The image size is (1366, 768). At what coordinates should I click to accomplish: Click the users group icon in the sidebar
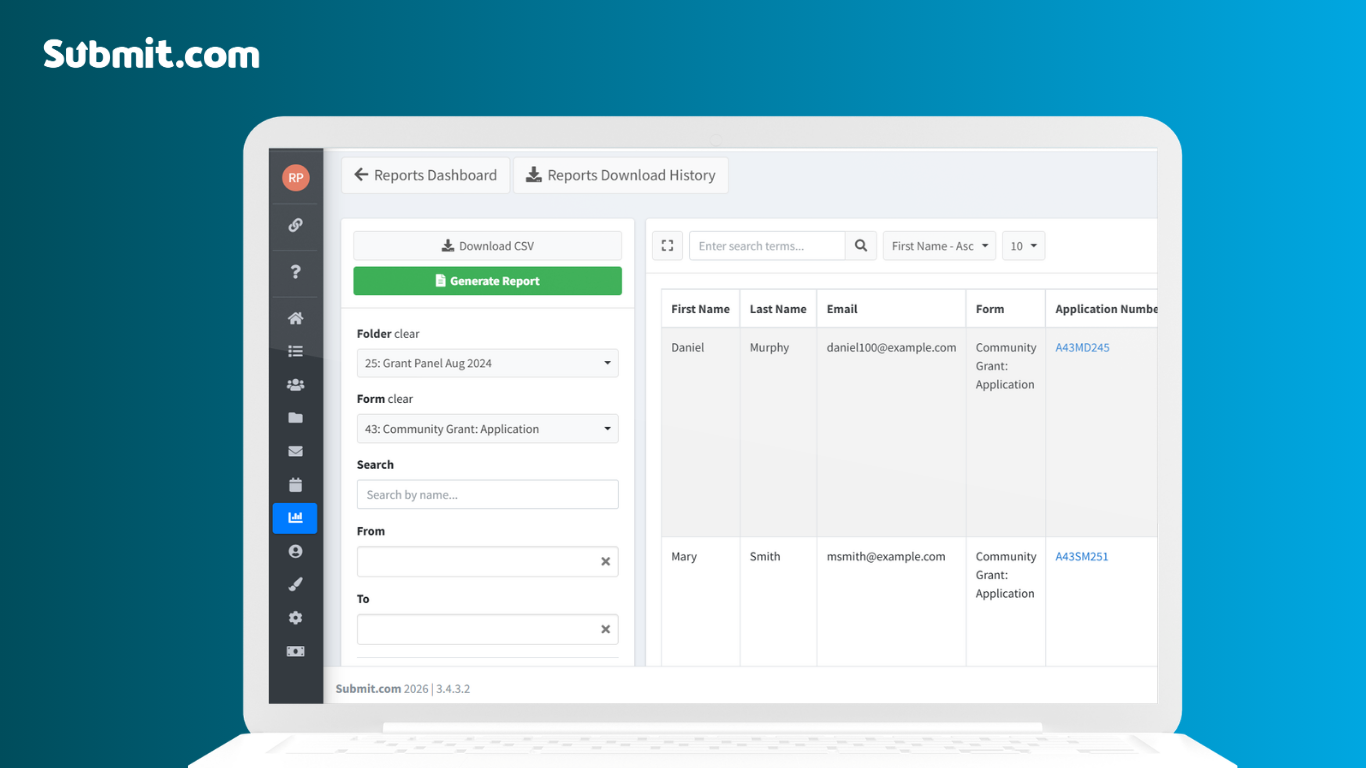(x=295, y=384)
